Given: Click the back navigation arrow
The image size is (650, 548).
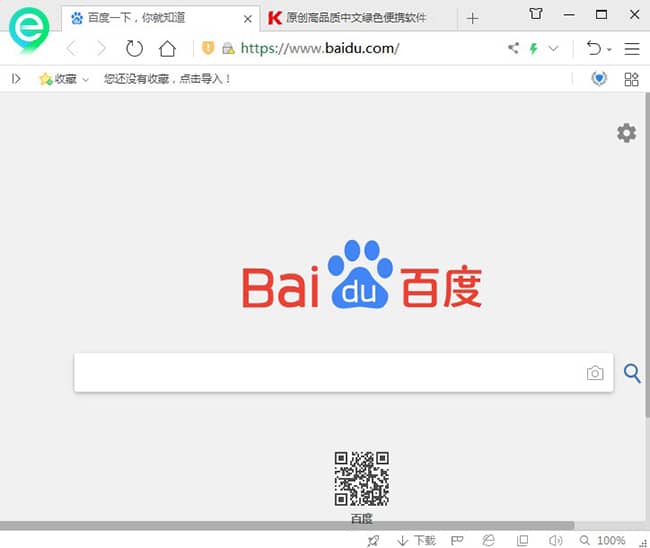Looking at the screenshot, I should 71,48.
